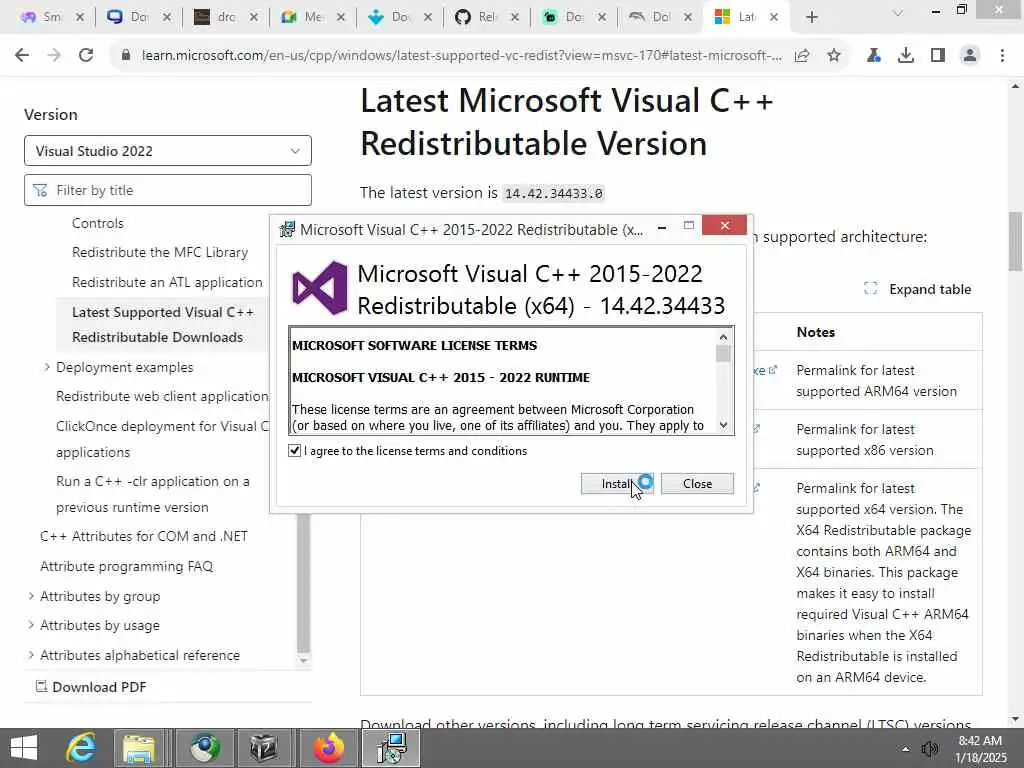Screen dimensions: 1024x768
Task: Click the filter icon in Filter by title box
Action: click(x=40, y=190)
